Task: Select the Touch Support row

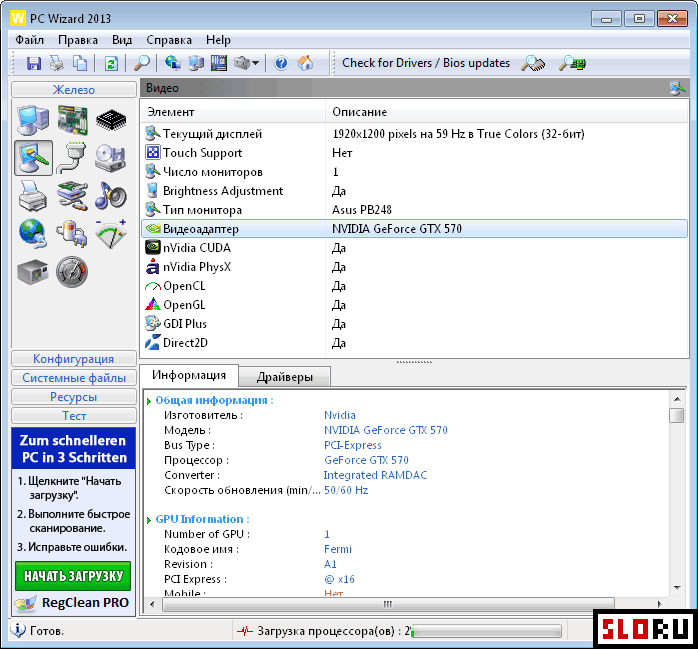Action: point(414,153)
